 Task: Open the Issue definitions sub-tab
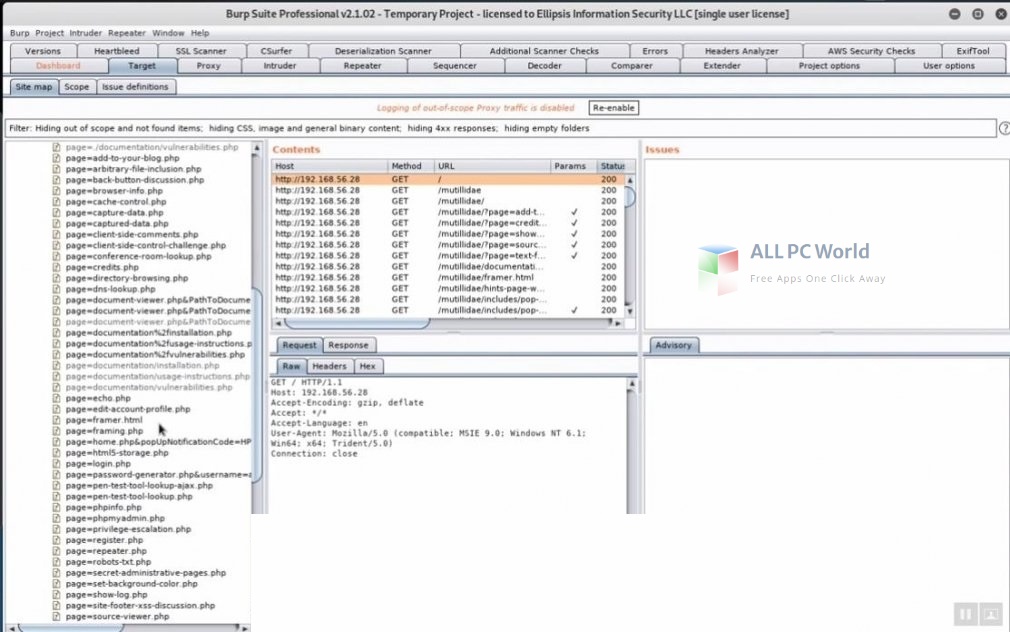(x=135, y=87)
